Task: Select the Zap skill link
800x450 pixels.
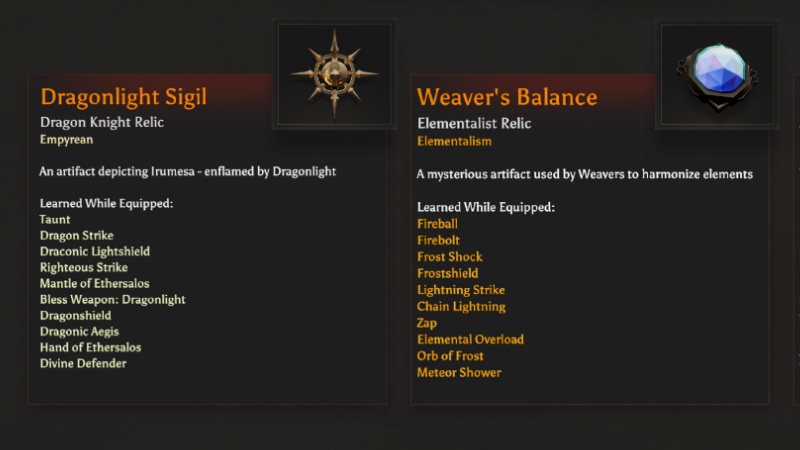Action: coord(427,323)
